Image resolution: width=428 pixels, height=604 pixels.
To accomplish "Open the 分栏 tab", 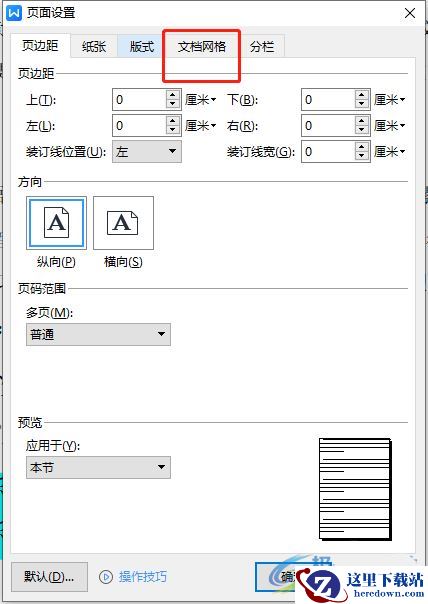I will (262, 47).
